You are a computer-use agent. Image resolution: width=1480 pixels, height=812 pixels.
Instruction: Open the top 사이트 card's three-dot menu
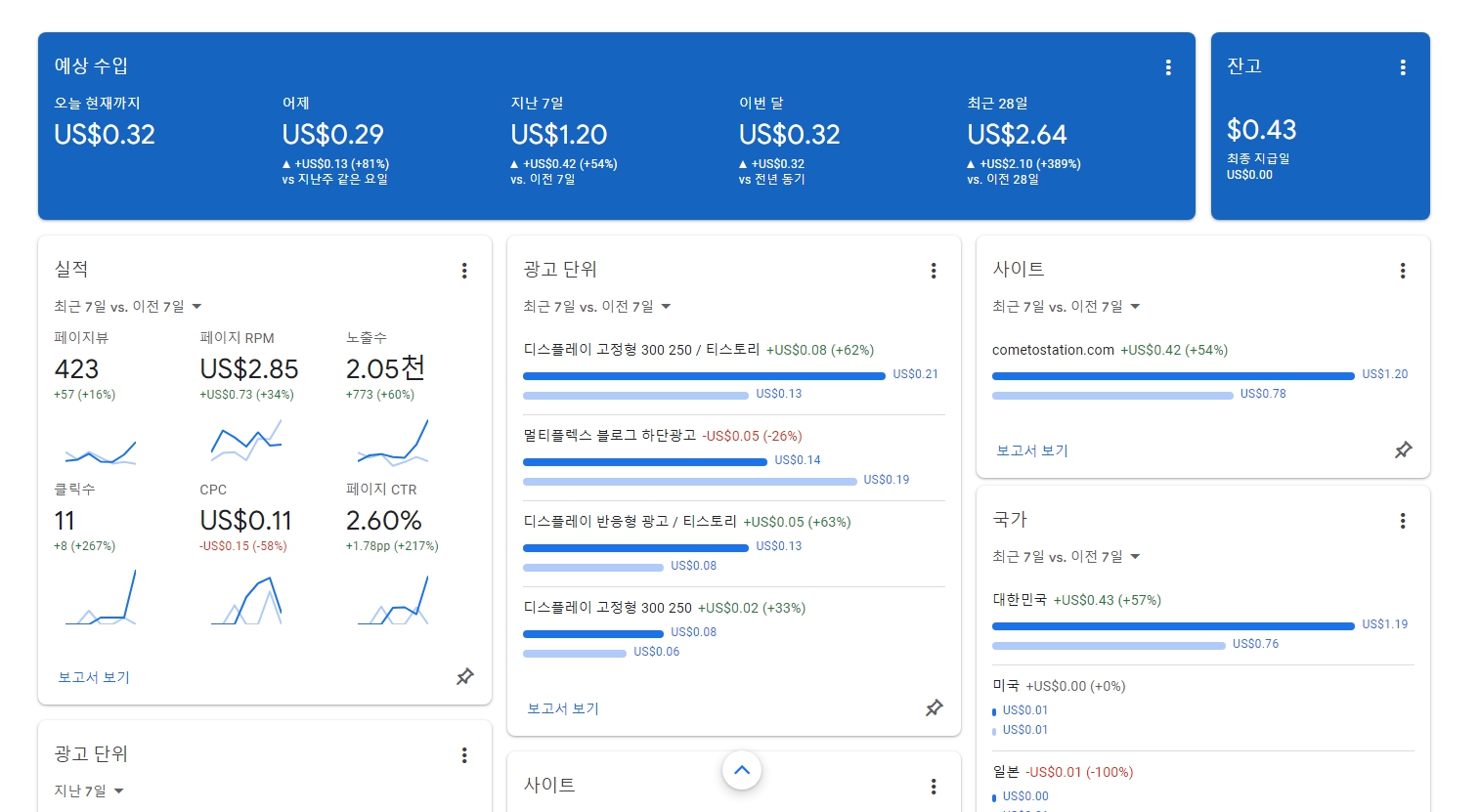(x=1403, y=271)
